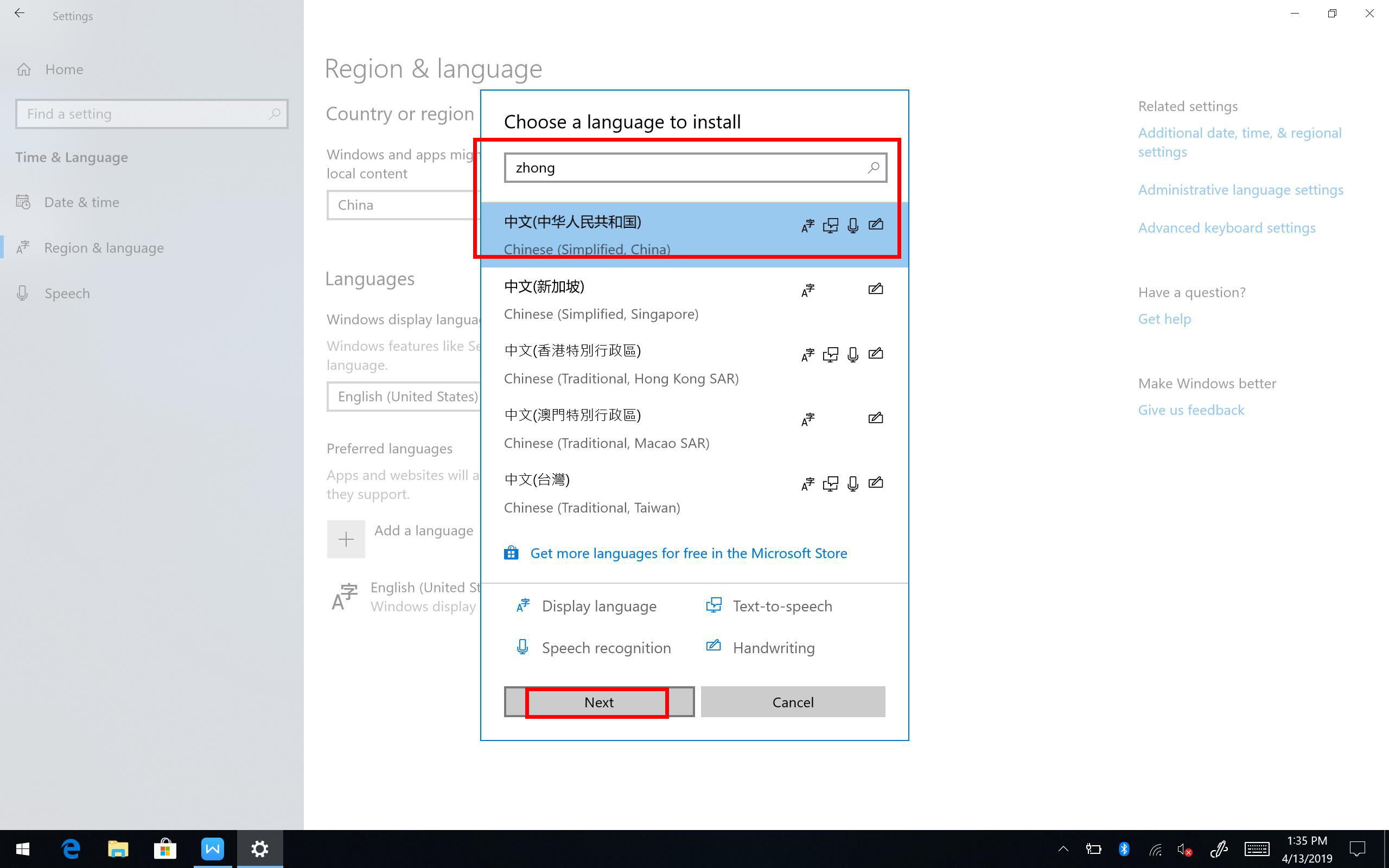Image resolution: width=1389 pixels, height=868 pixels.
Task: Click Get more languages in Microsoft Store link
Action: (x=688, y=553)
